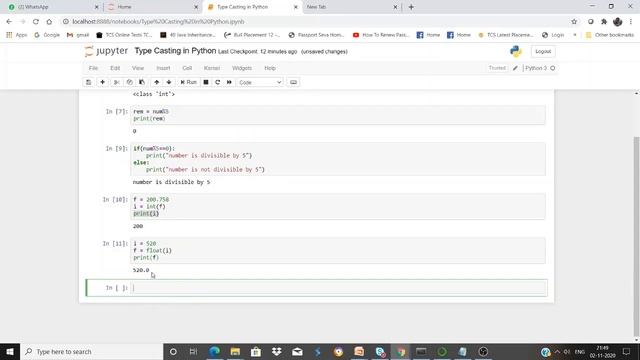Open the Widgets menu
This screenshot has height=360, width=640.
coord(242,68)
